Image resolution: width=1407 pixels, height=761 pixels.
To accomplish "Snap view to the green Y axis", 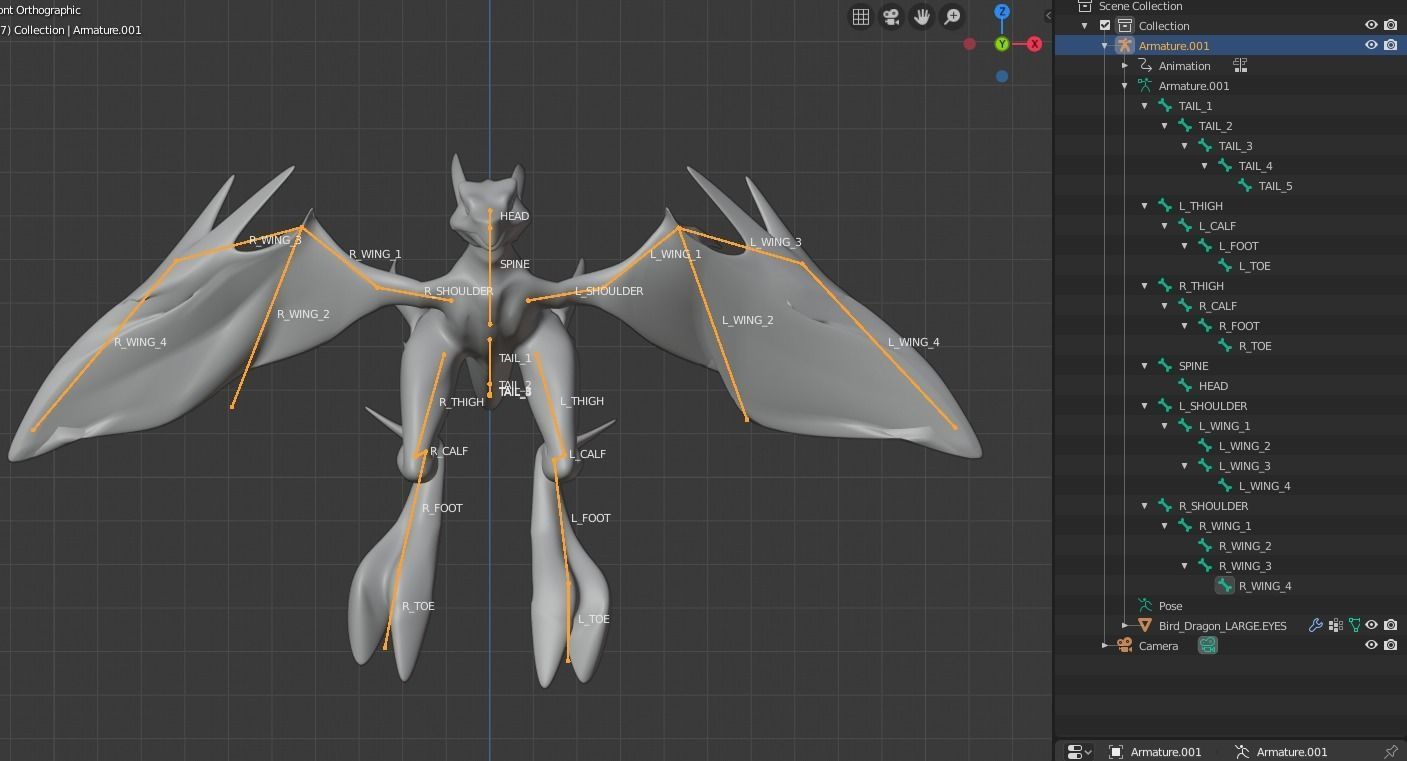I will (1002, 44).
